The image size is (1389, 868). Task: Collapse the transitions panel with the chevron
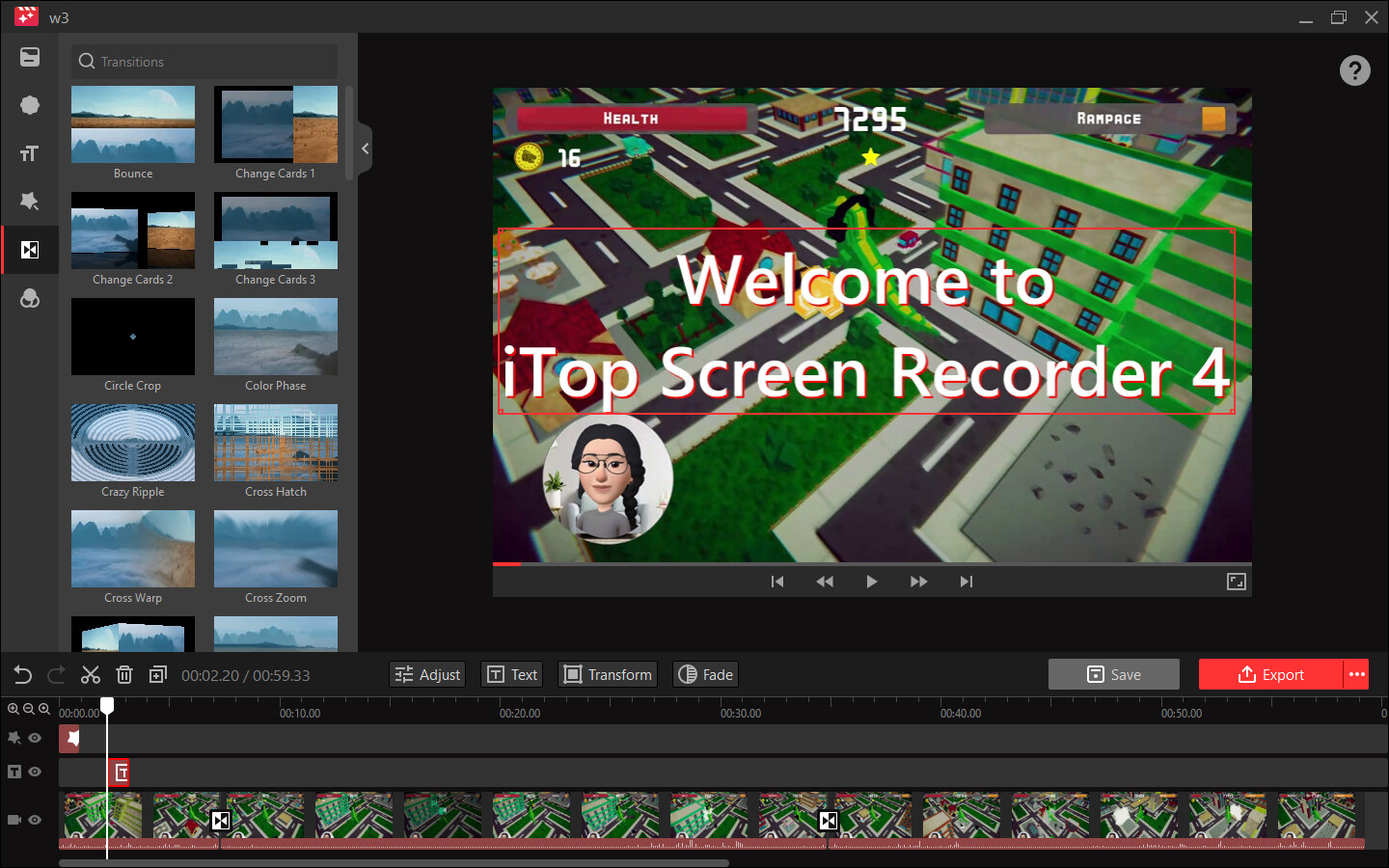point(364,149)
